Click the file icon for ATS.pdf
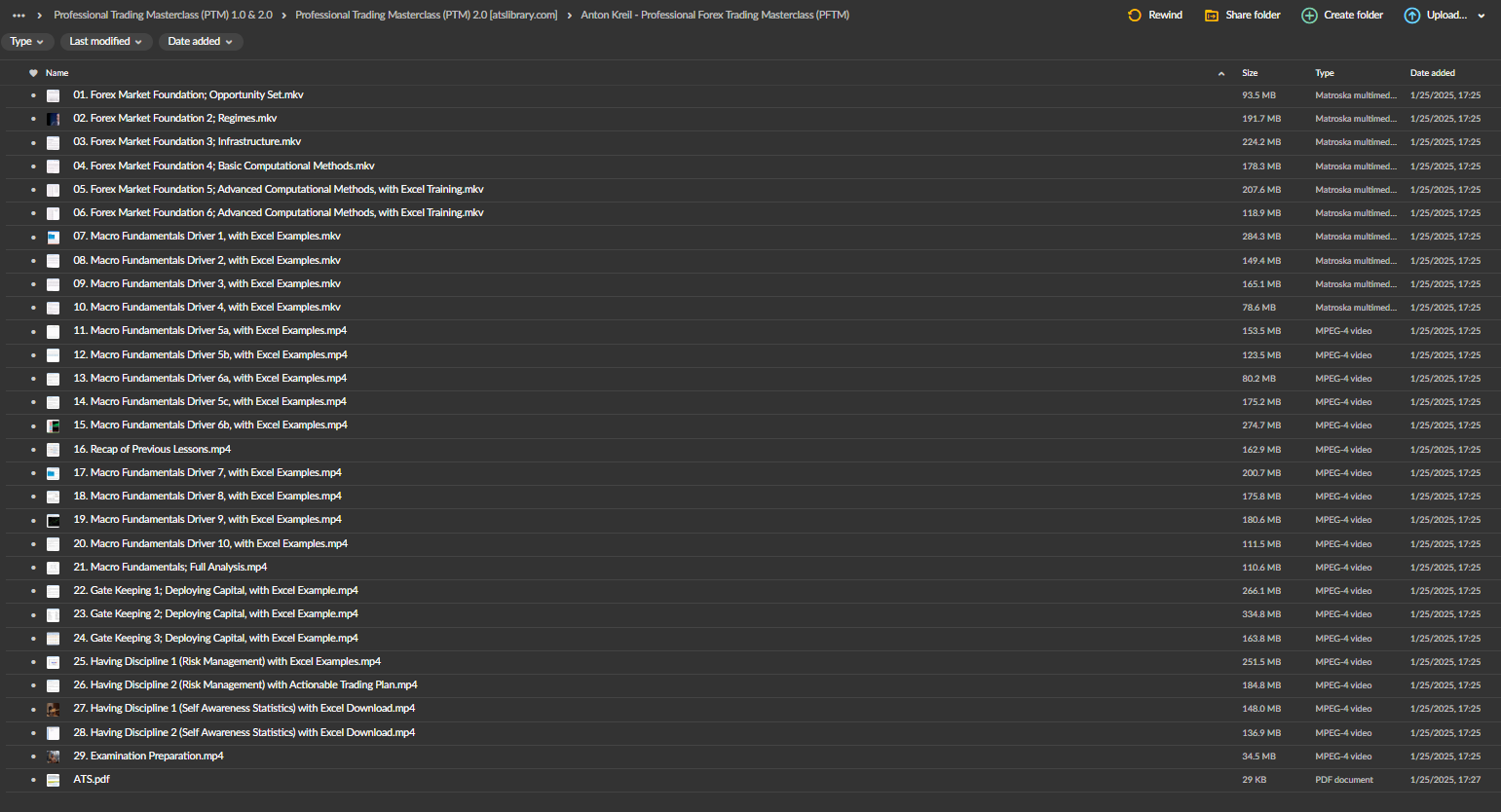Viewport: 1501px width, 812px height. (x=54, y=780)
